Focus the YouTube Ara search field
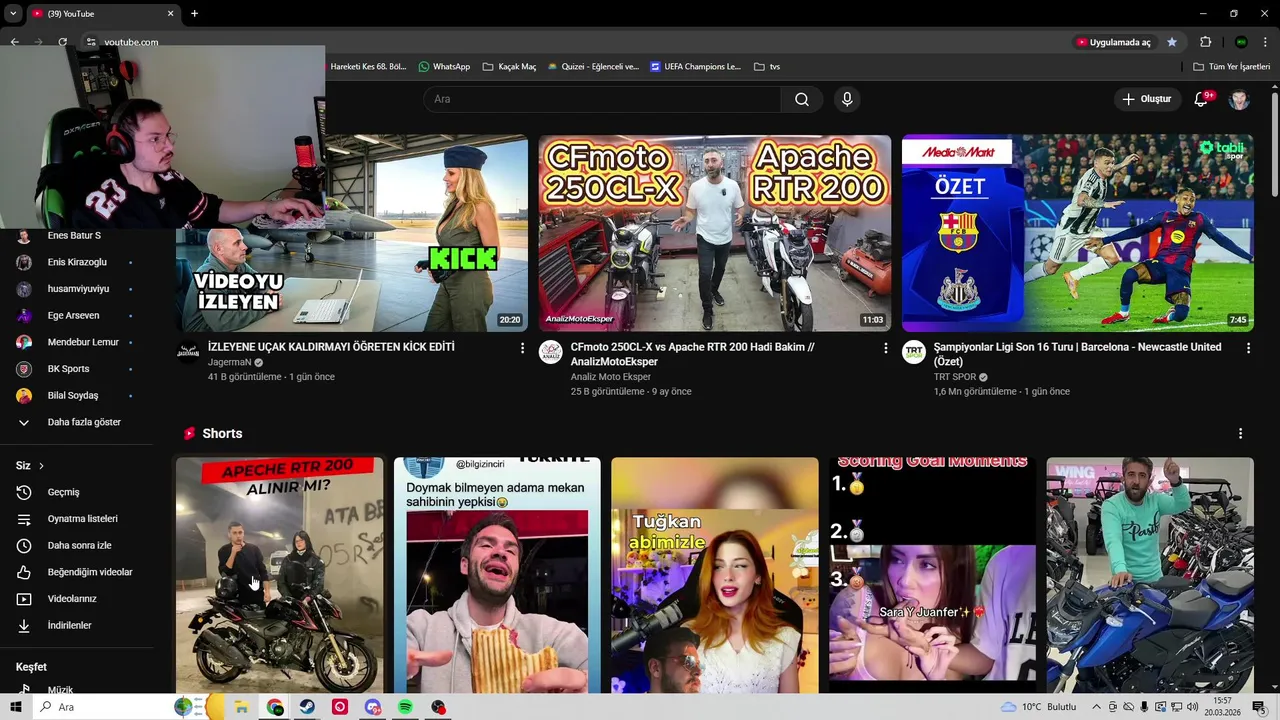The height and width of the screenshot is (720, 1280). click(602, 99)
